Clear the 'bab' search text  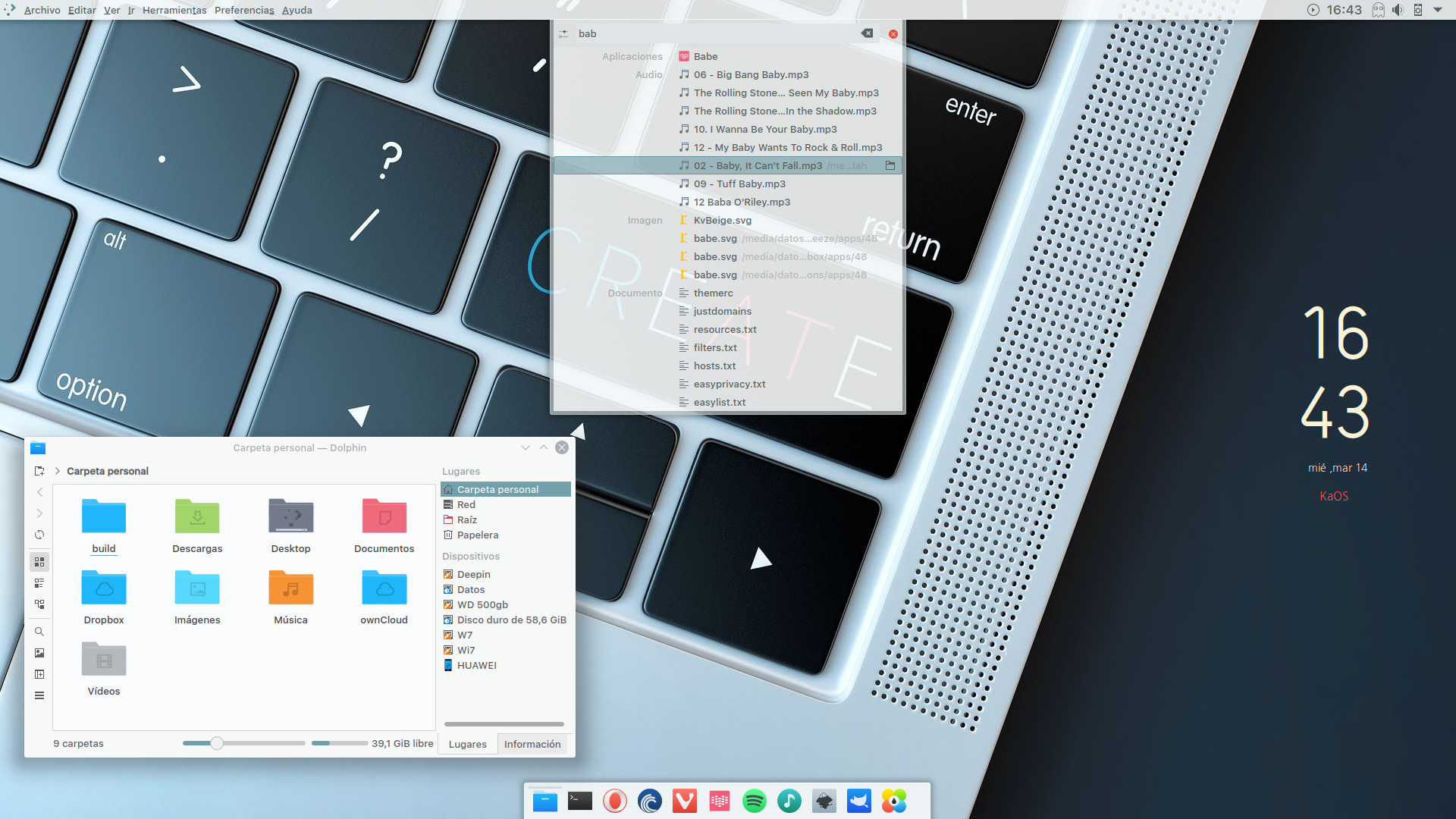tap(867, 33)
